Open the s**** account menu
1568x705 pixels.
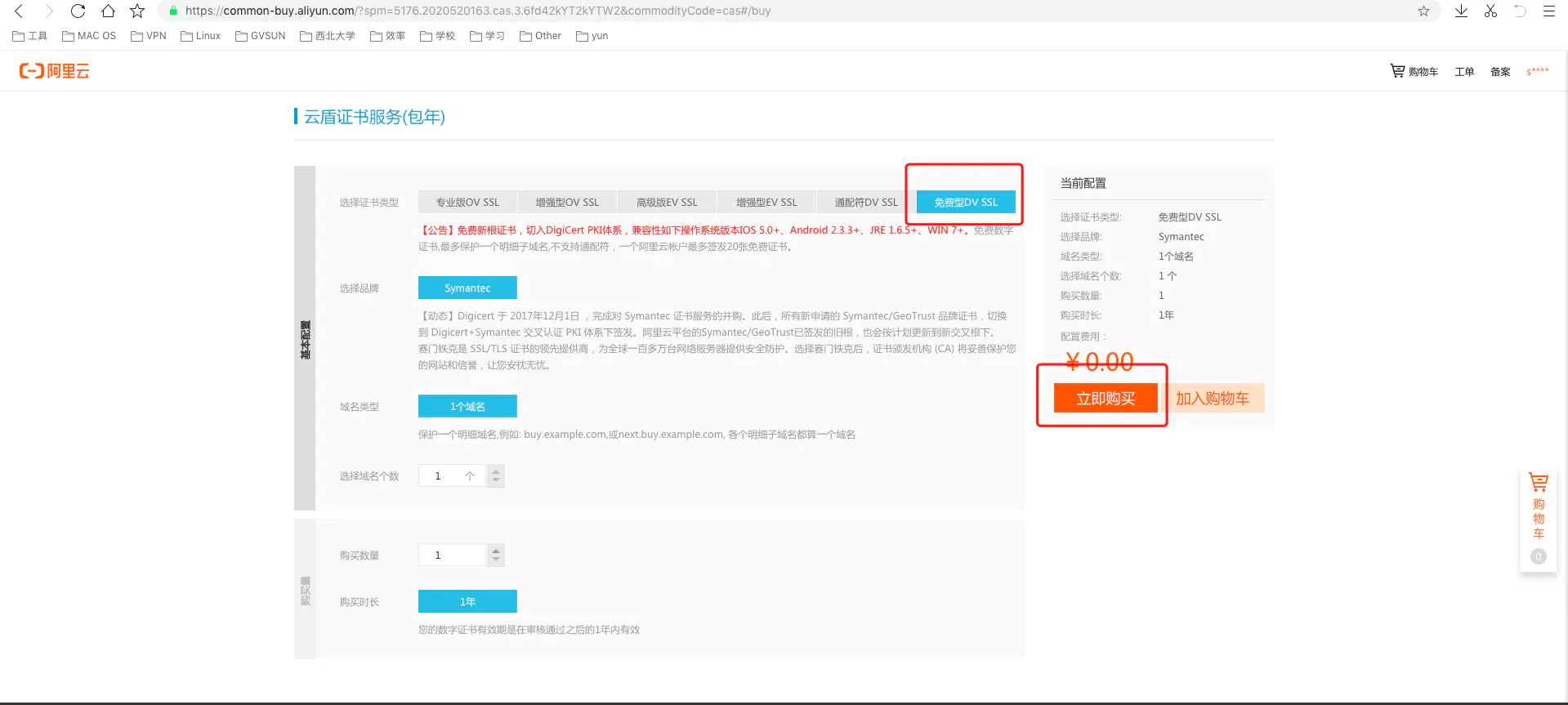point(1538,71)
